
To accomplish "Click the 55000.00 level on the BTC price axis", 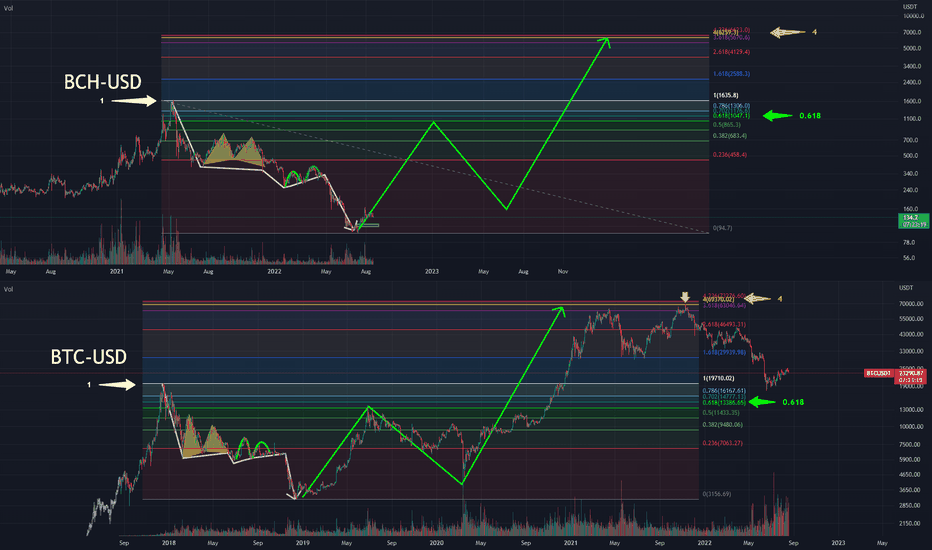I will tap(911, 319).
